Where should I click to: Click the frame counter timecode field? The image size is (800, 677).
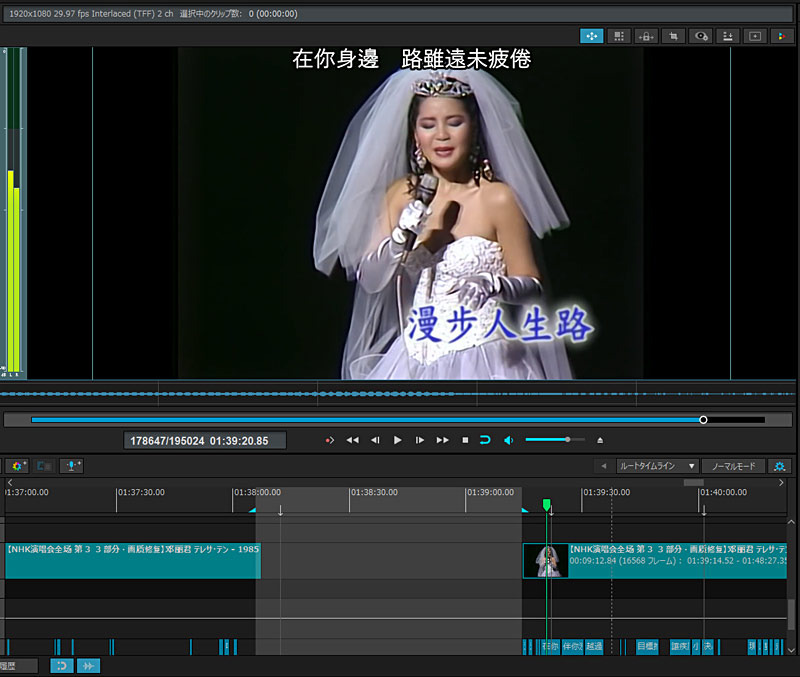click(x=205, y=441)
